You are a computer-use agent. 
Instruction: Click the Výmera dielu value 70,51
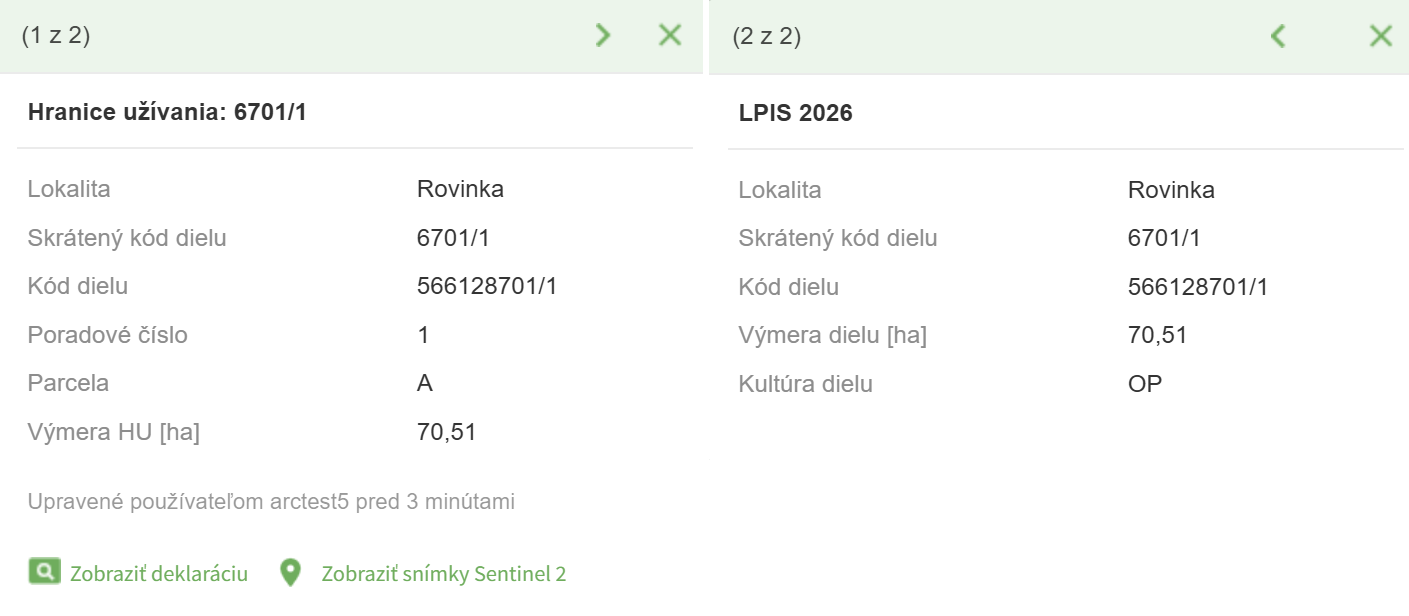1157,335
